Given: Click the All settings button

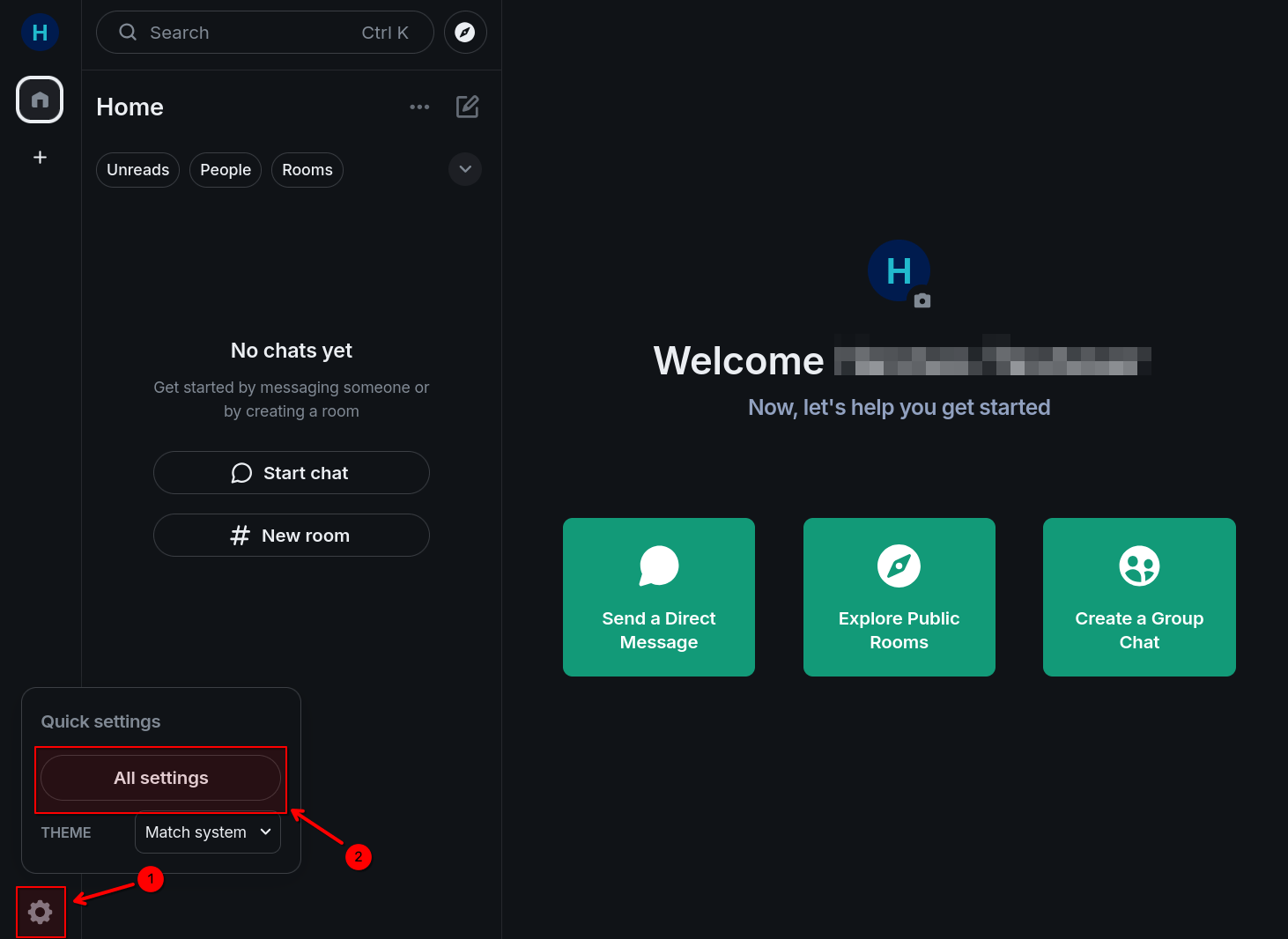Looking at the screenshot, I should [161, 778].
